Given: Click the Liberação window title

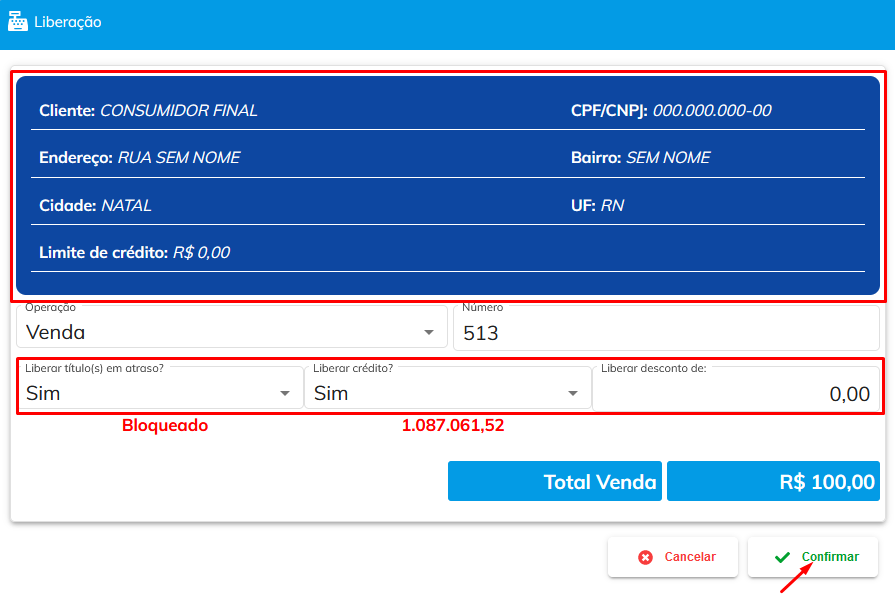Looking at the screenshot, I should [x=68, y=22].
